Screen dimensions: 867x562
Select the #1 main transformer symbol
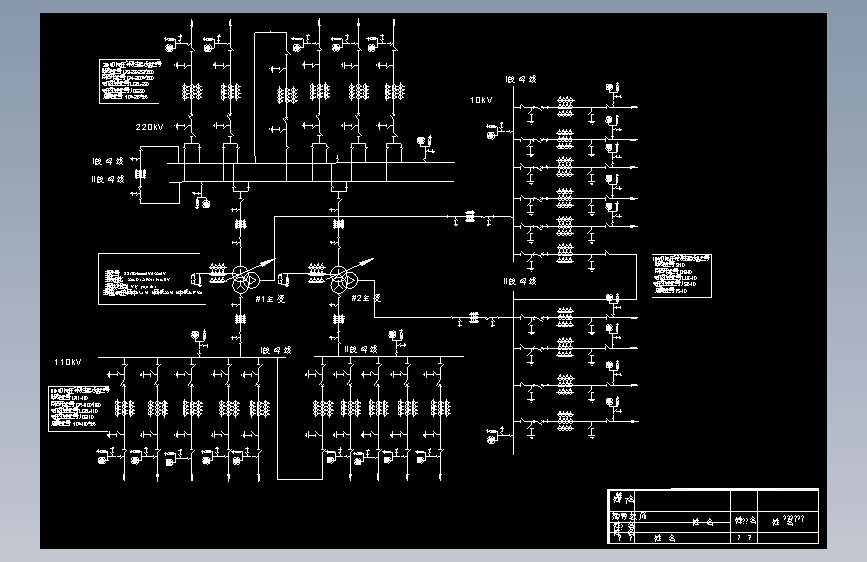tap(244, 280)
